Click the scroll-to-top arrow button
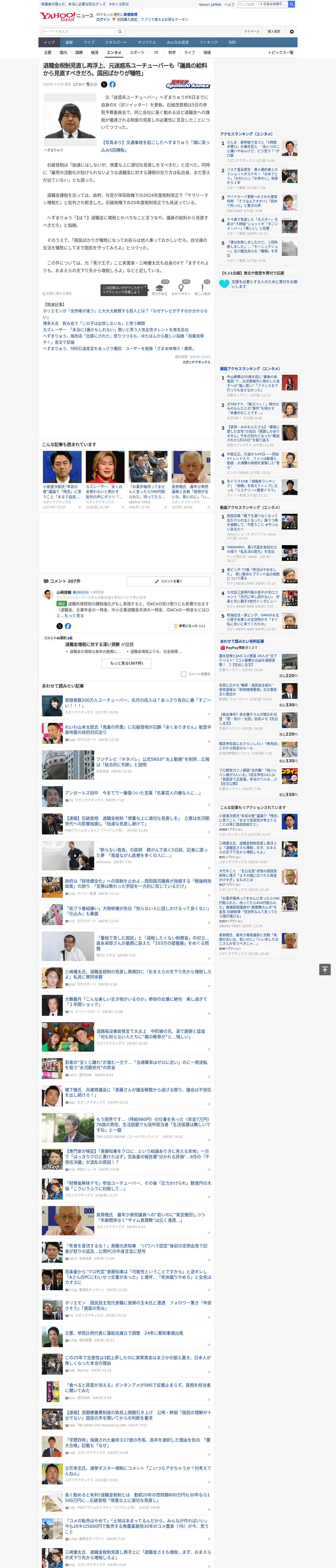 tap(325, 970)
